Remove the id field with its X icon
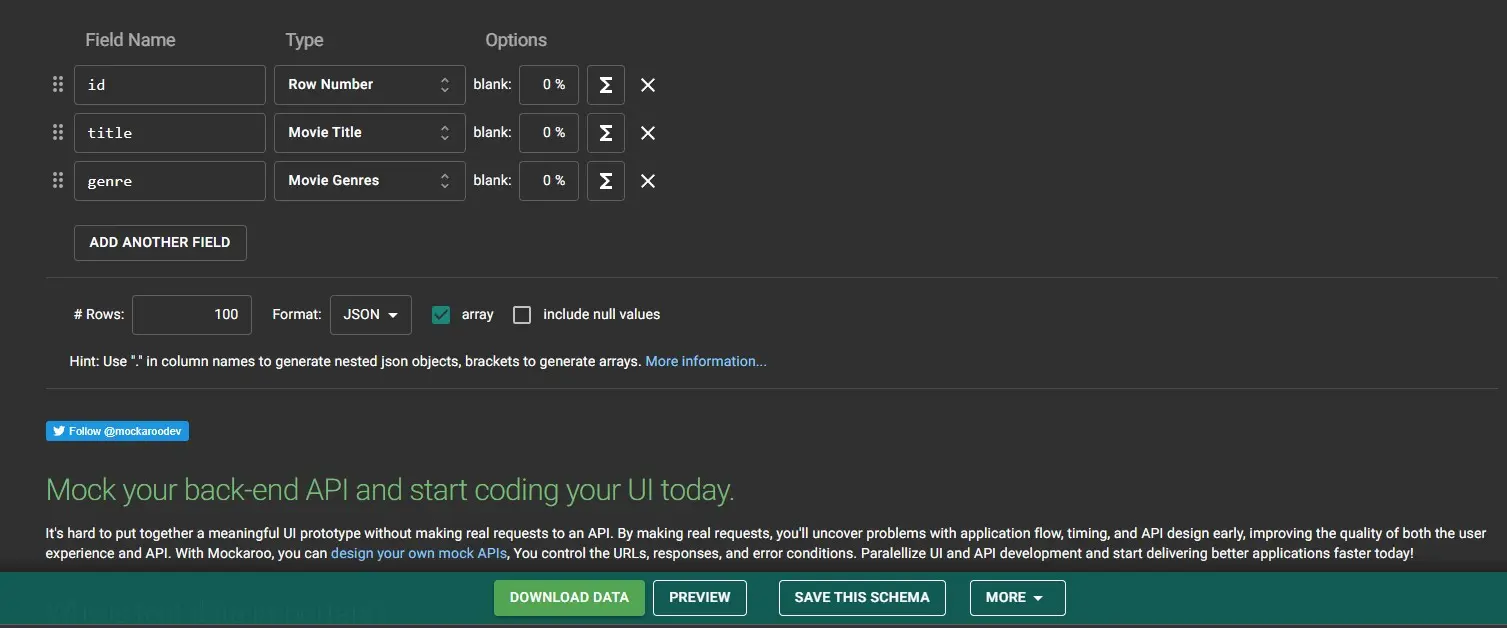This screenshot has width=1507, height=628. [647, 84]
